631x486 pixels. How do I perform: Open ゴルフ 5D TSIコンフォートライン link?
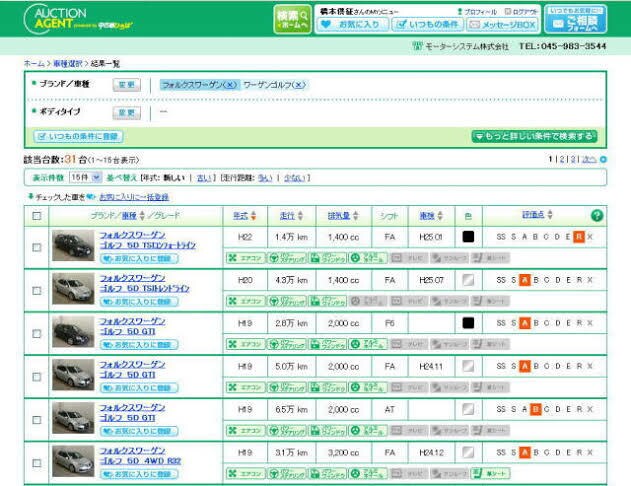click(148, 245)
